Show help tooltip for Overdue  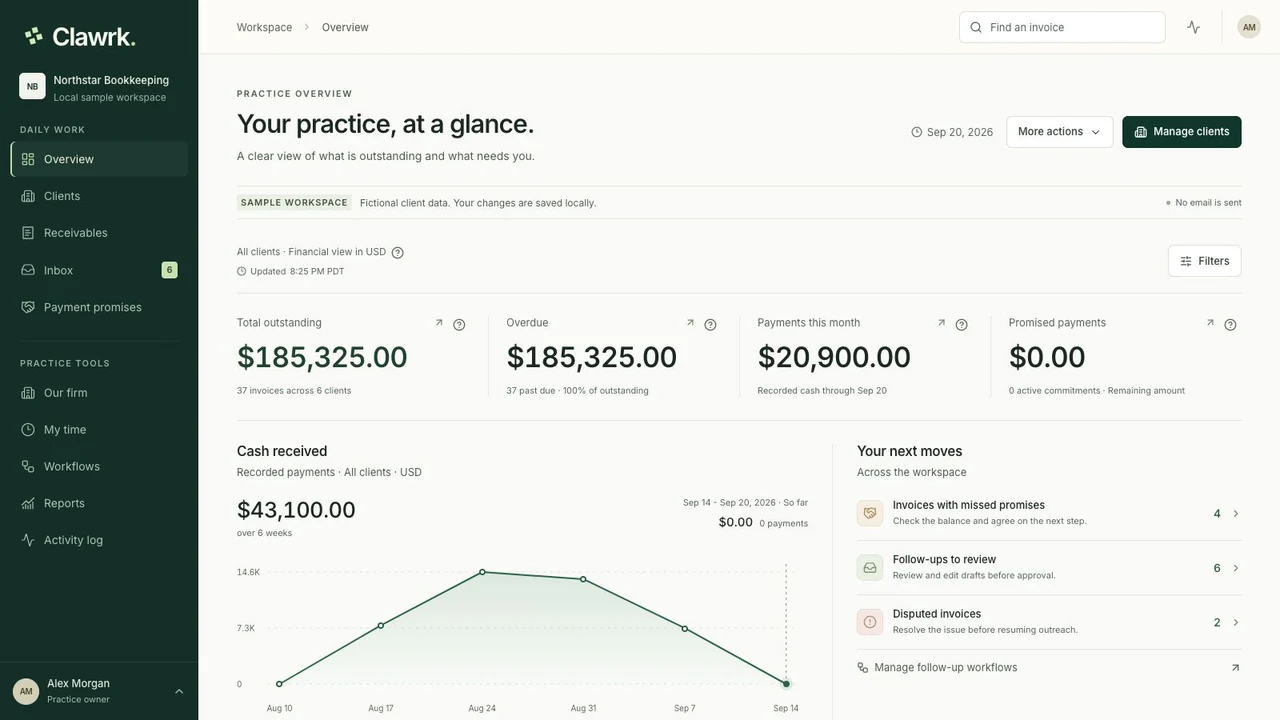[710, 325]
